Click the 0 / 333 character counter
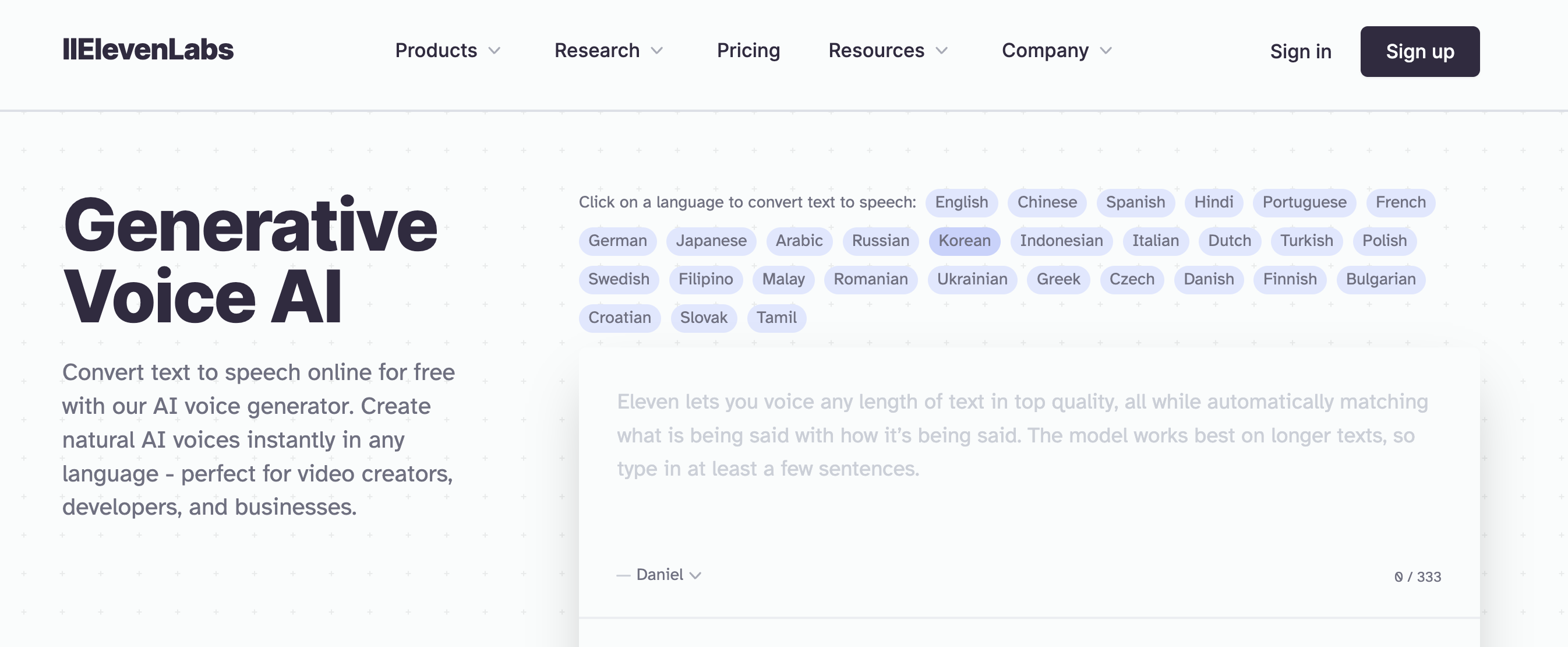 tap(1417, 576)
